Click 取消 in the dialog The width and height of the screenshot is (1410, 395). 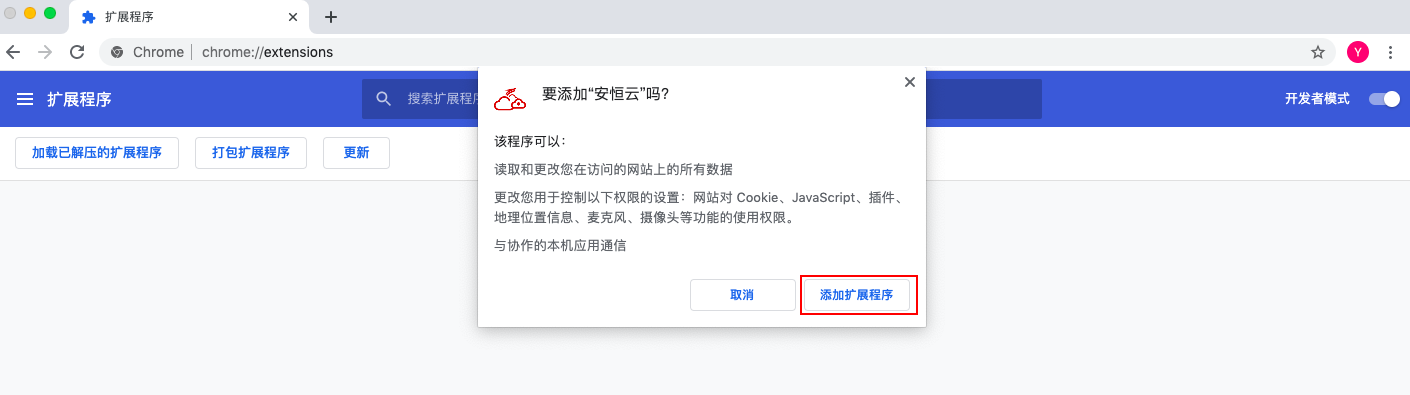742,295
